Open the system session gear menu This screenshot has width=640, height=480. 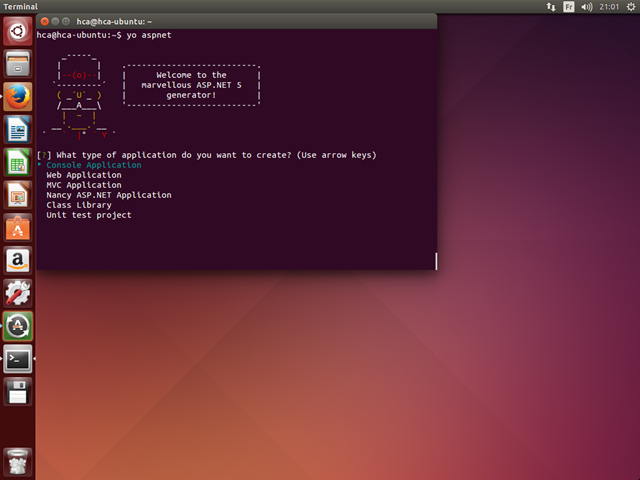coord(631,7)
